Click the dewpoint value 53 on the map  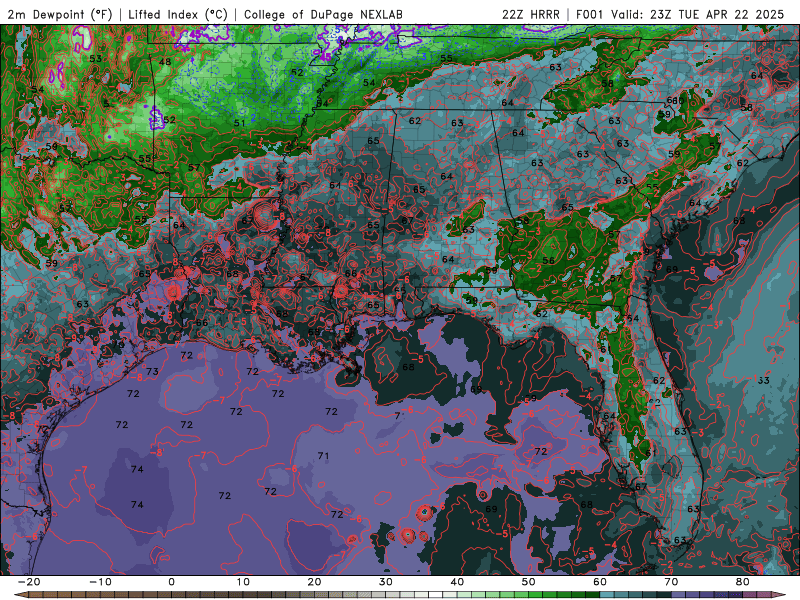(x=95, y=59)
